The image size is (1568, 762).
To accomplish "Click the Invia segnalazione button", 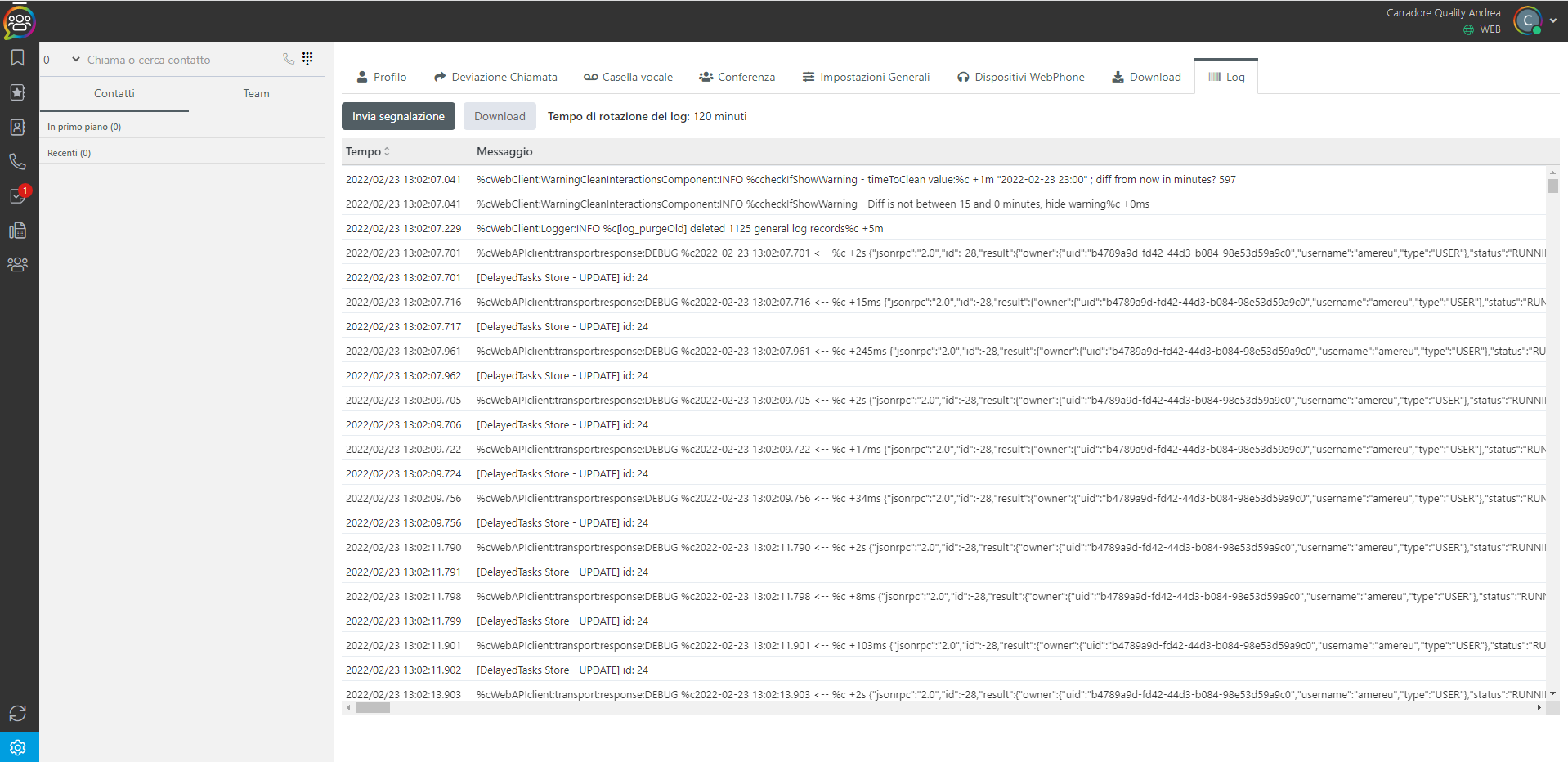I will (x=398, y=116).
